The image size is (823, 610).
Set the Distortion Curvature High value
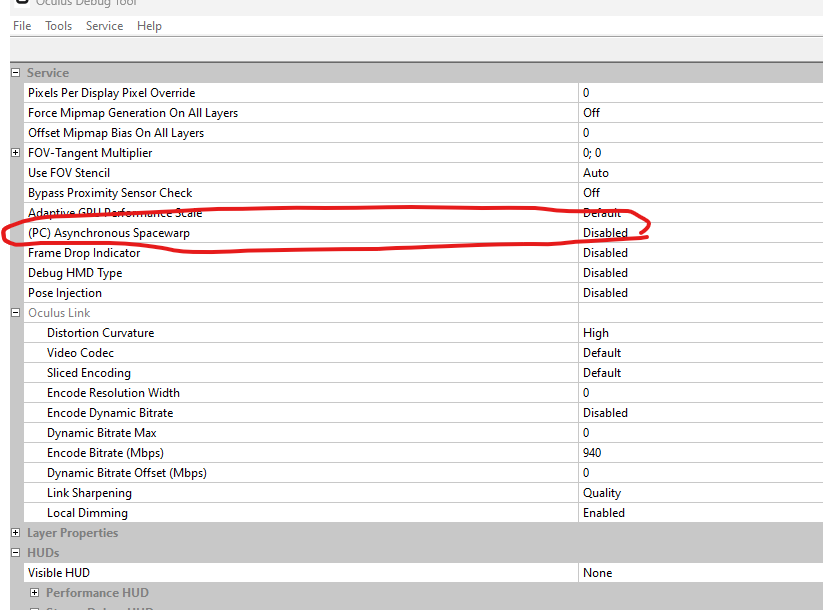[x=701, y=333]
